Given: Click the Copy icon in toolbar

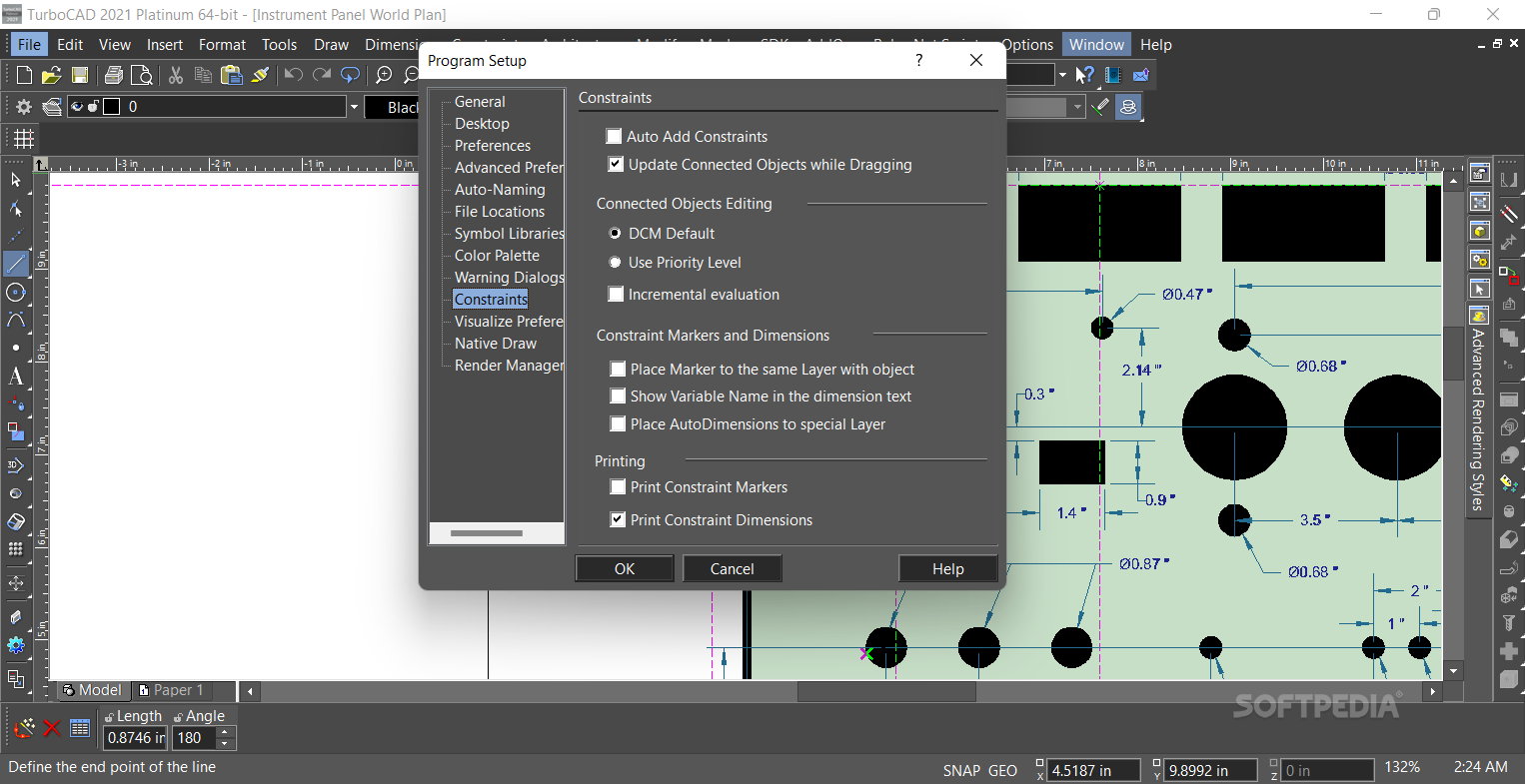Looking at the screenshot, I should coord(203,75).
